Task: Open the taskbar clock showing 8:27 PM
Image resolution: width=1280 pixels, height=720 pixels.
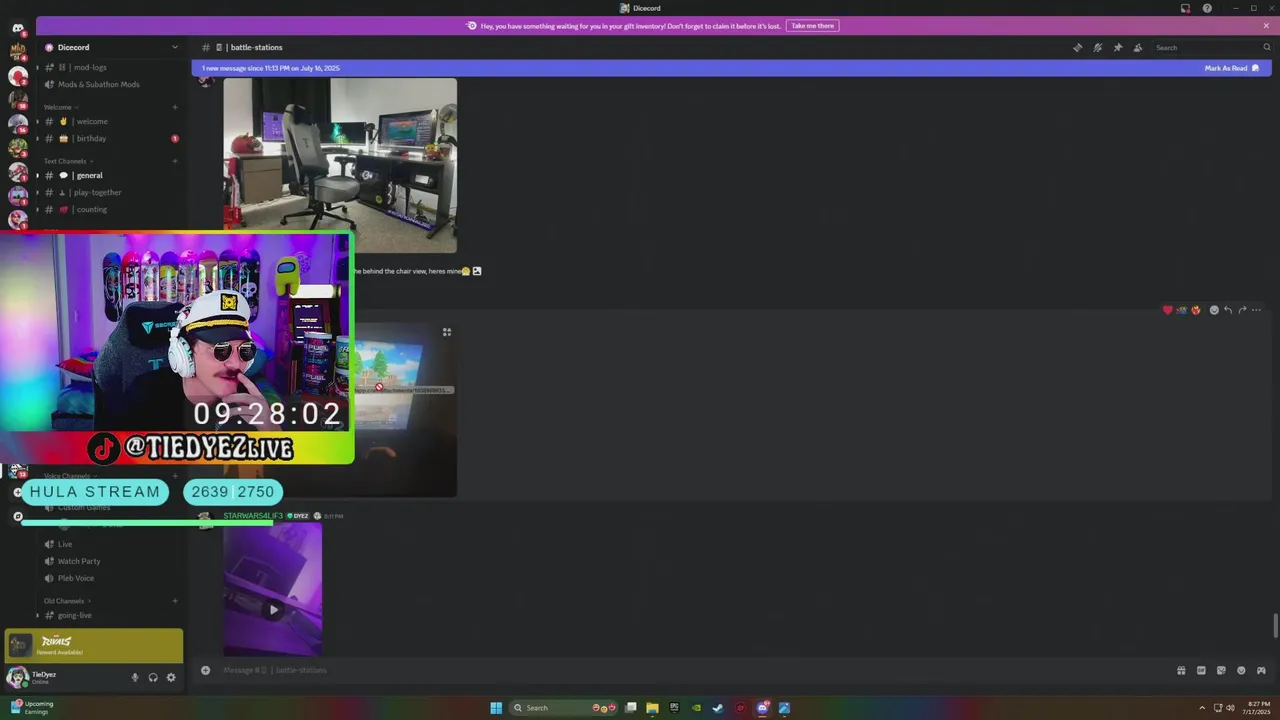Action: click(x=1256, y=708)
